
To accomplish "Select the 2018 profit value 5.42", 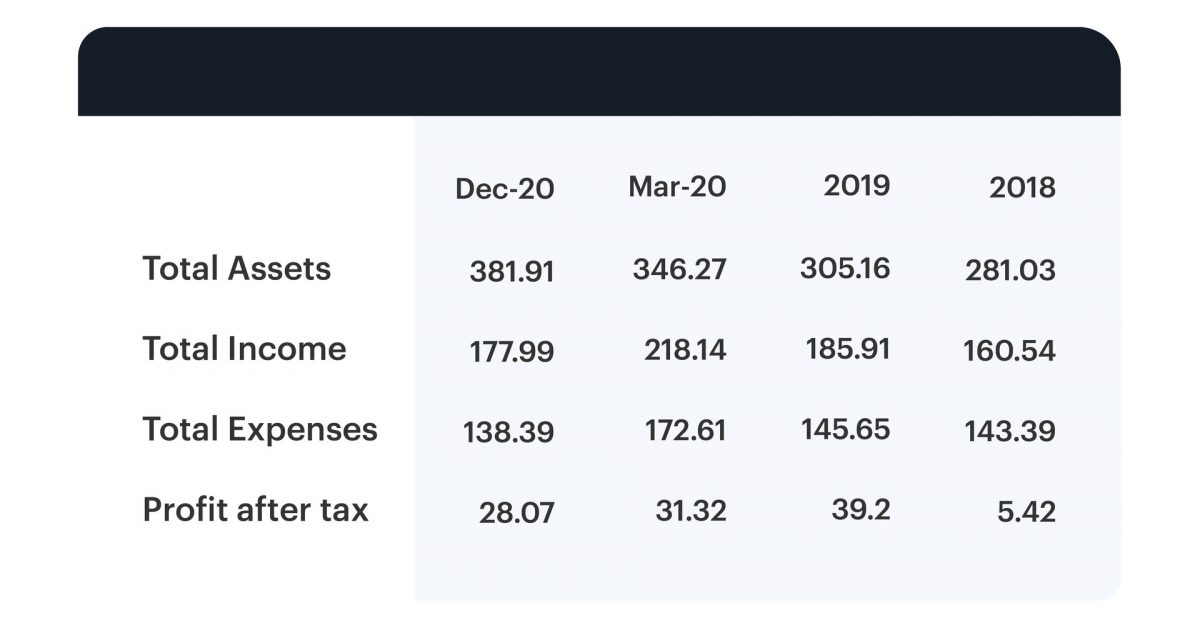I will point(1026,512).
